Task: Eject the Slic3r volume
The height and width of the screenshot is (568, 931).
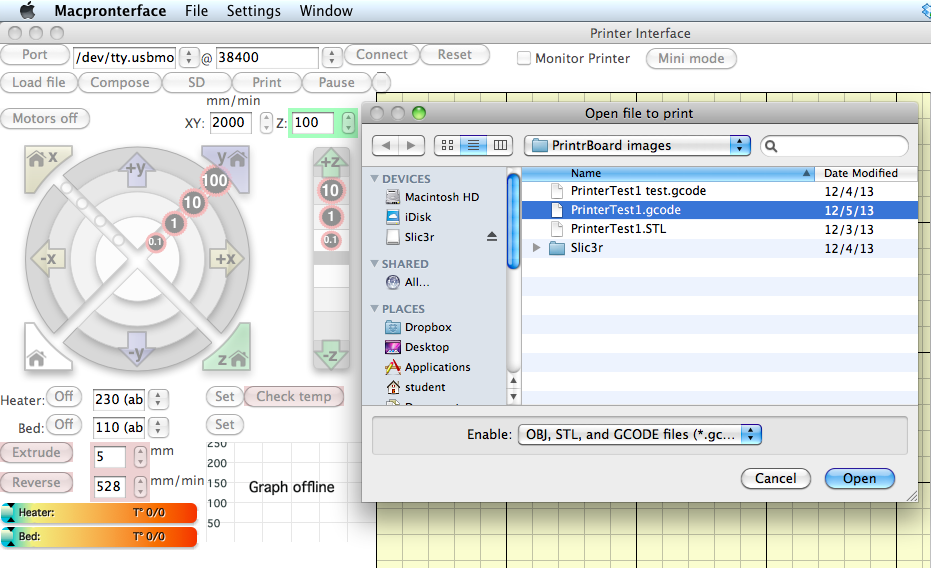Action: coord(492,237)
